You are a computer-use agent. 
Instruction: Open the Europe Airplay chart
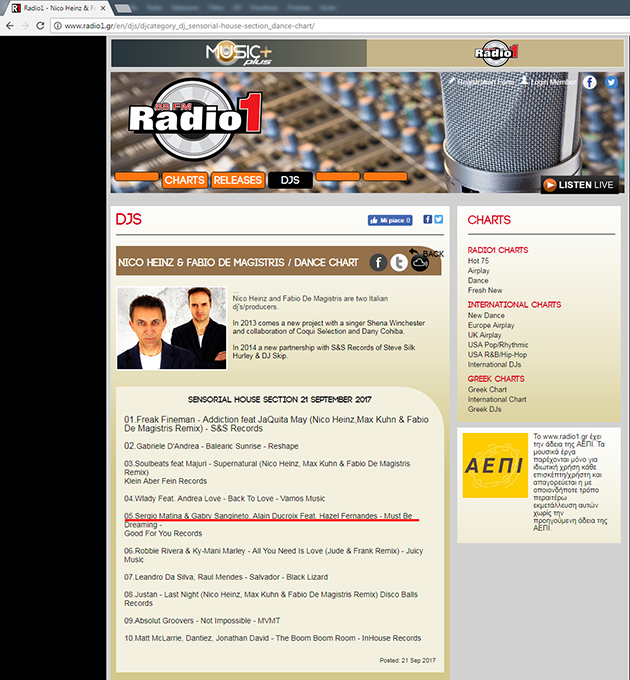491,325
